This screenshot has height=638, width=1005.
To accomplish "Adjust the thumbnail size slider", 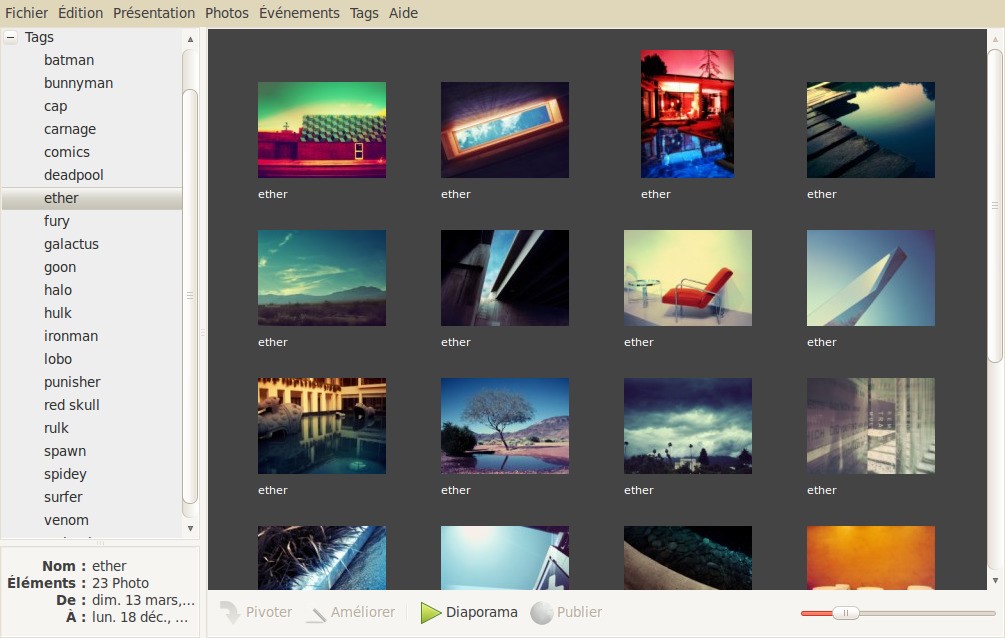I will click(845, 613).
